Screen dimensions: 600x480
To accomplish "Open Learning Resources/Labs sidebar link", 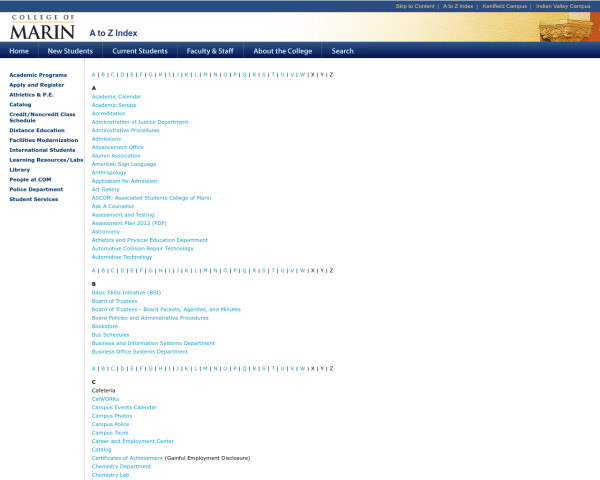I will click(46, 160).
